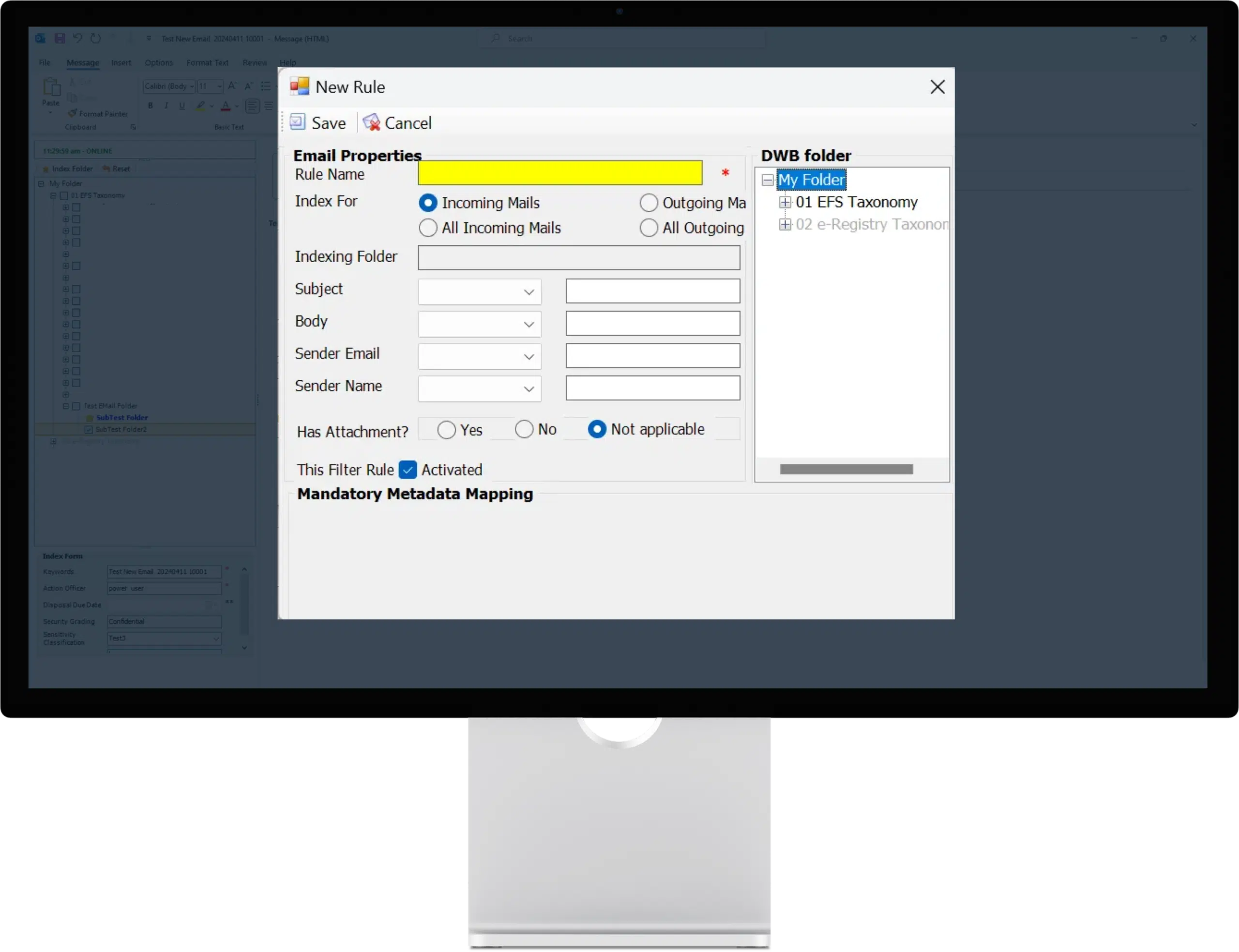Click Format Painter in Outlook ribbon

point(98,113)
